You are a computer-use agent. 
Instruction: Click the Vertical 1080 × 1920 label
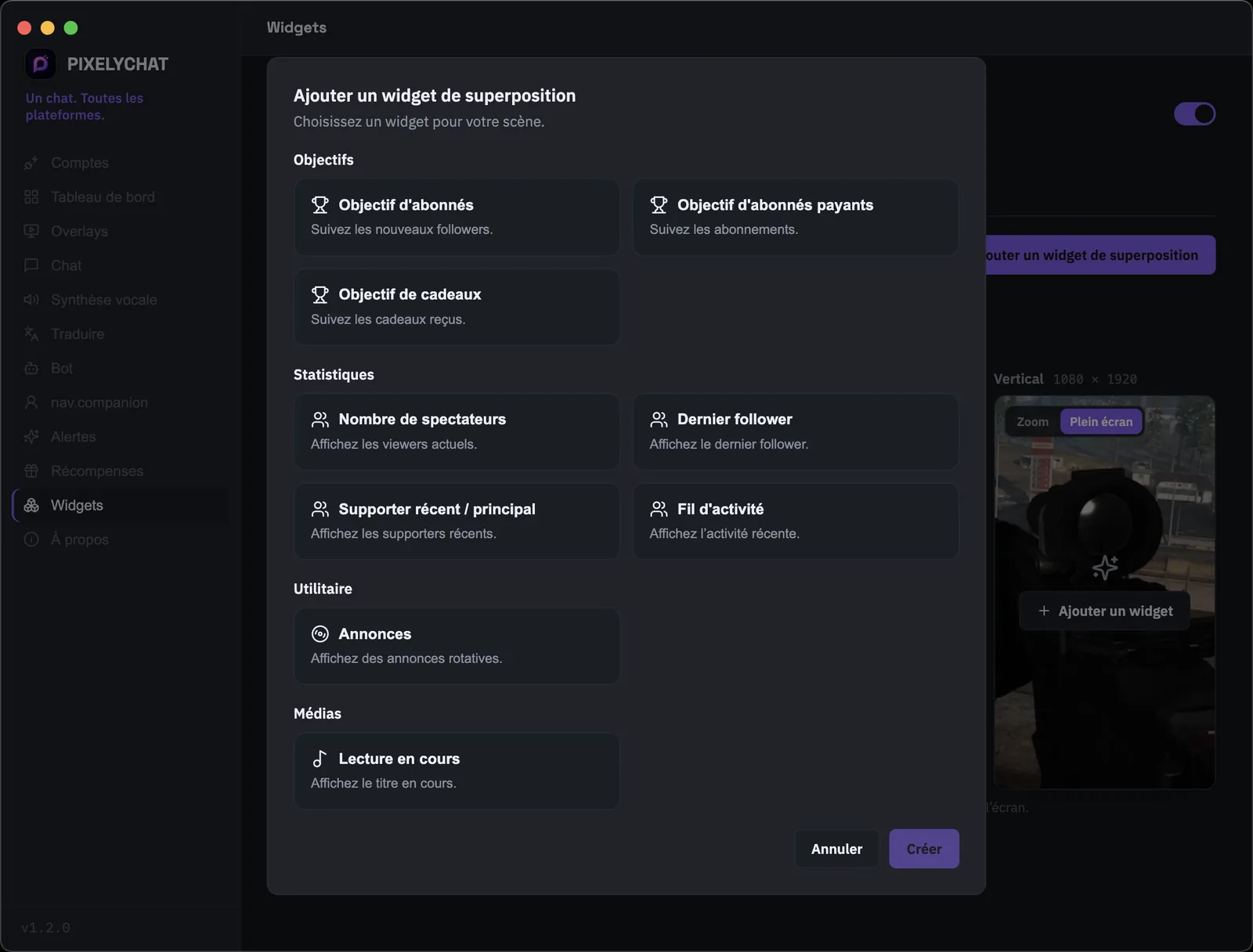pos(1065,379)
